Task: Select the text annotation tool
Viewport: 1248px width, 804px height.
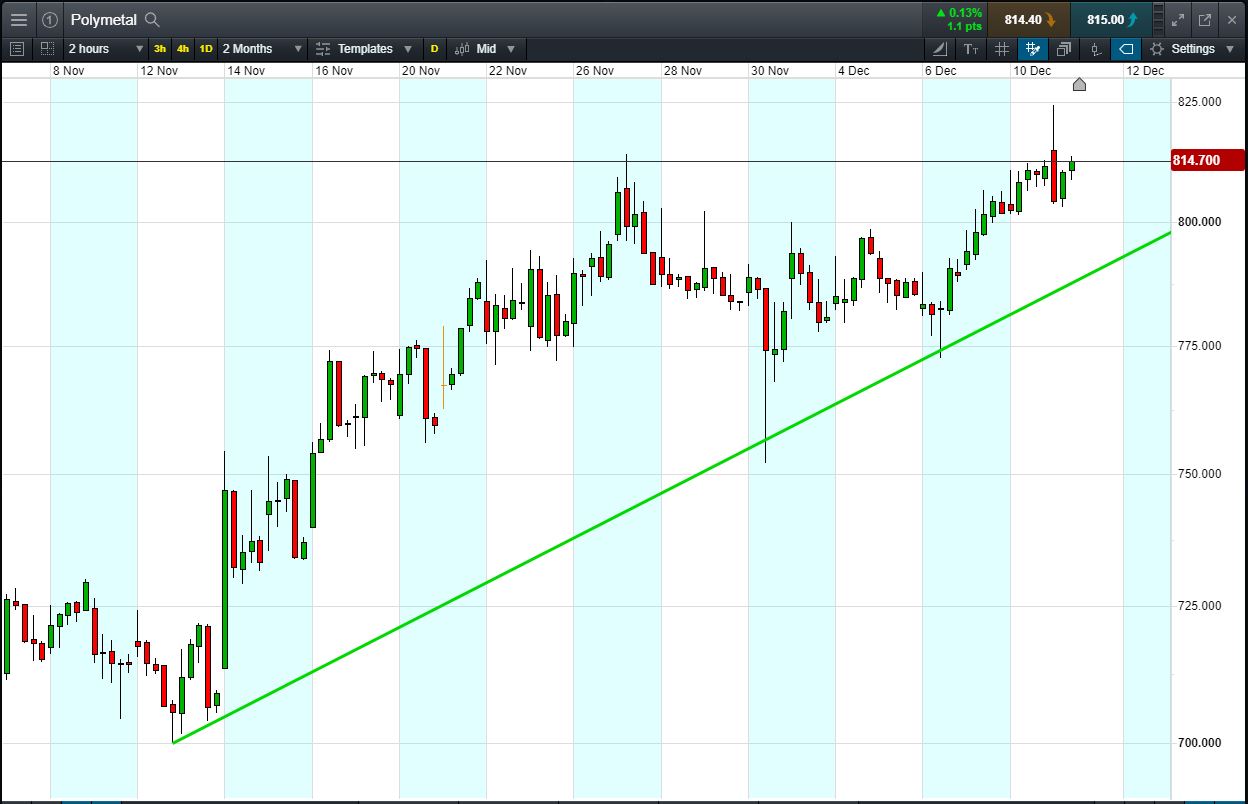Action: click(971, 48)
